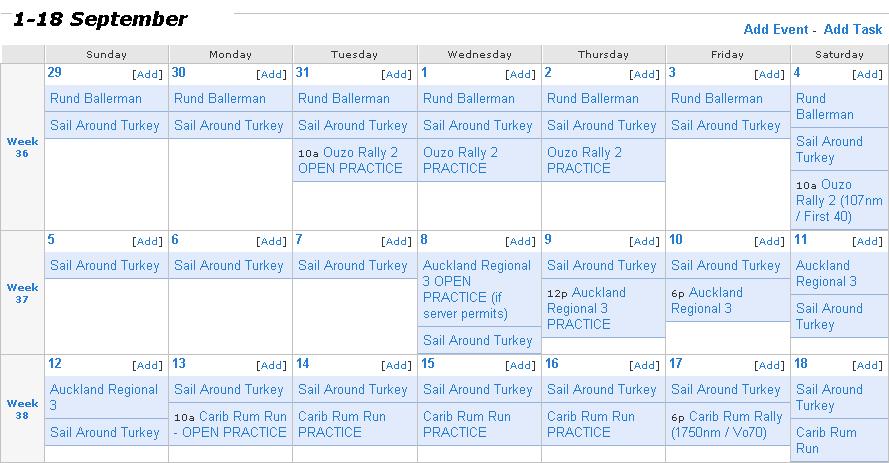889x463 pixels.
Task: Open Rund Ballerman event on Monday the 30th
Action: coord(219,99)
